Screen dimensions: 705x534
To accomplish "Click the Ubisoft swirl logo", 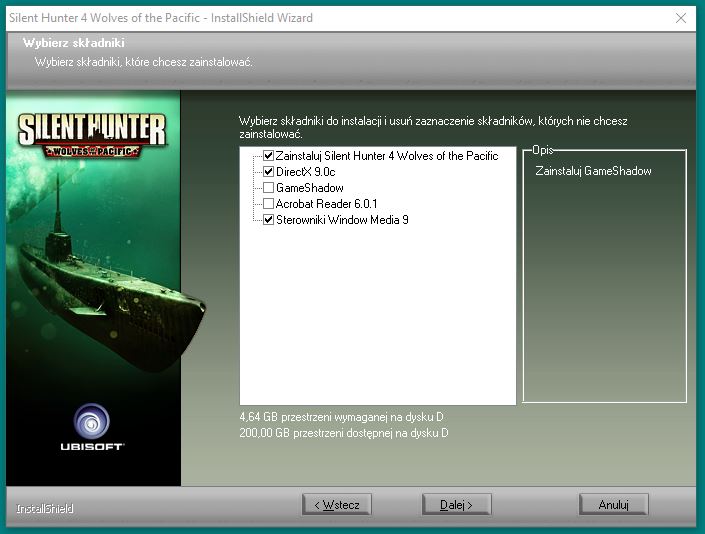I will [92, 420].
